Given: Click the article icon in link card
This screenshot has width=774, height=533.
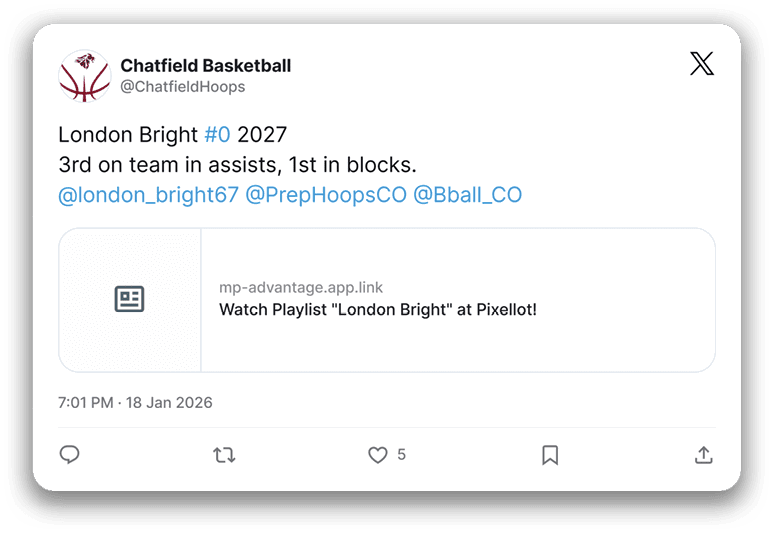Looking at the screenshot, I should coord(130,299).
